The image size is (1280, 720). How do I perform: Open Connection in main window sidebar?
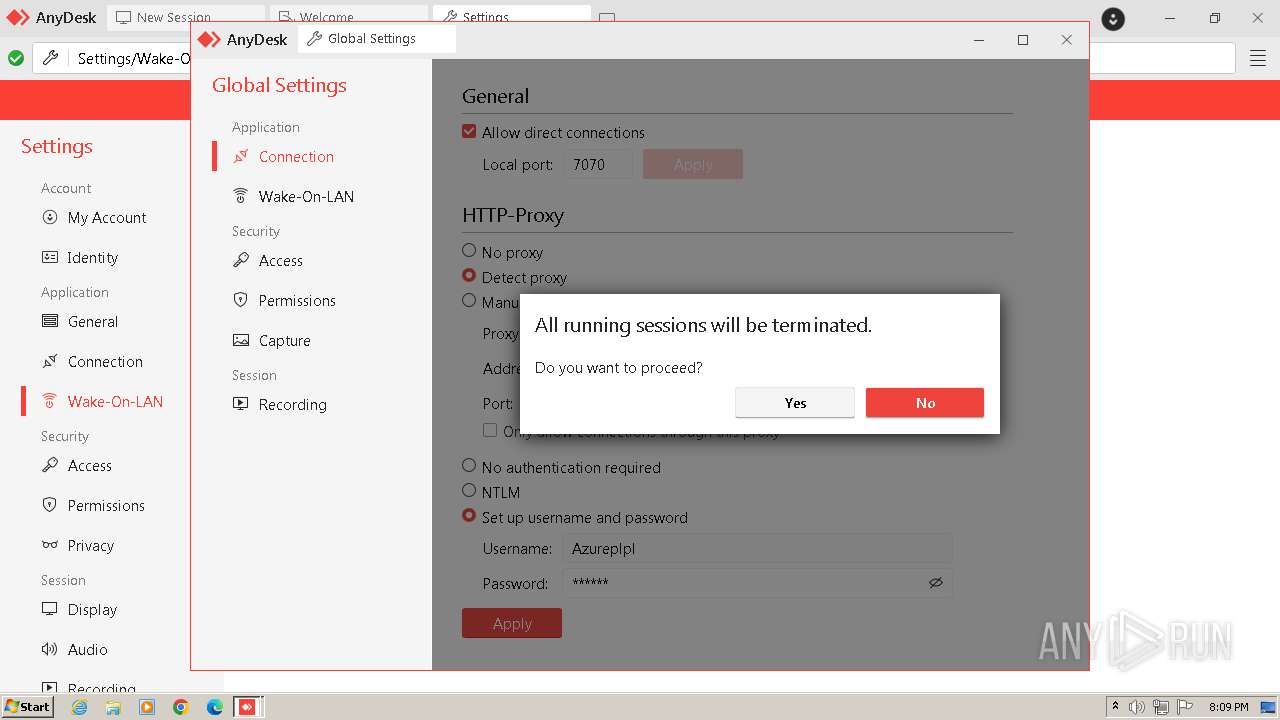(105, 361)
